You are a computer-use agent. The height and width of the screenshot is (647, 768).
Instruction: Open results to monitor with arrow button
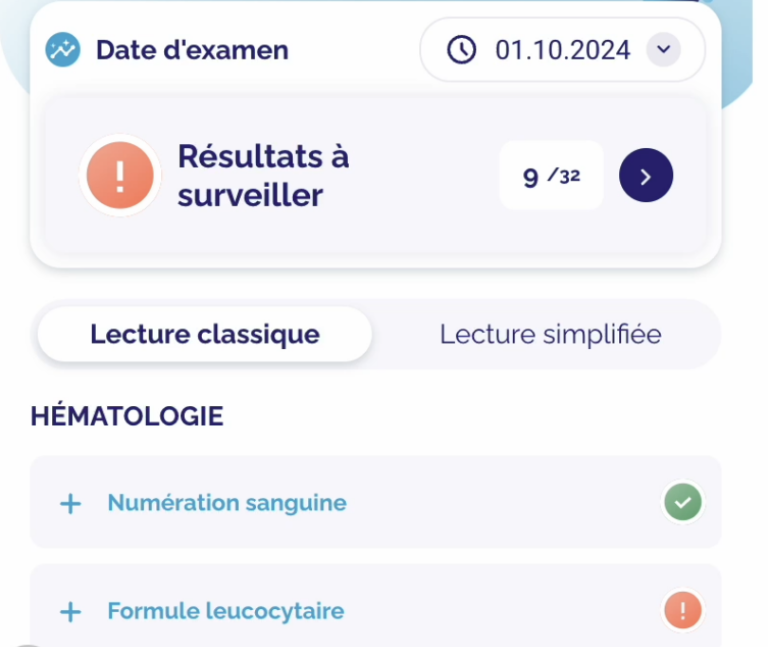click(646, 175)
